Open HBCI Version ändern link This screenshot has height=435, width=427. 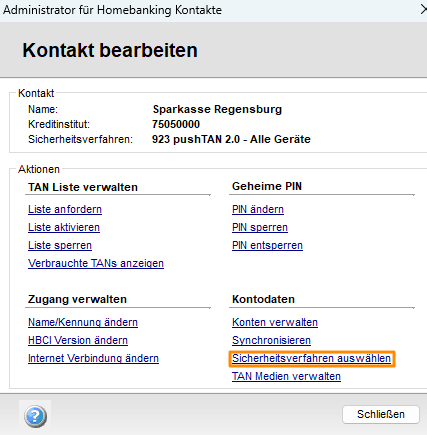(x=78, y=340)
